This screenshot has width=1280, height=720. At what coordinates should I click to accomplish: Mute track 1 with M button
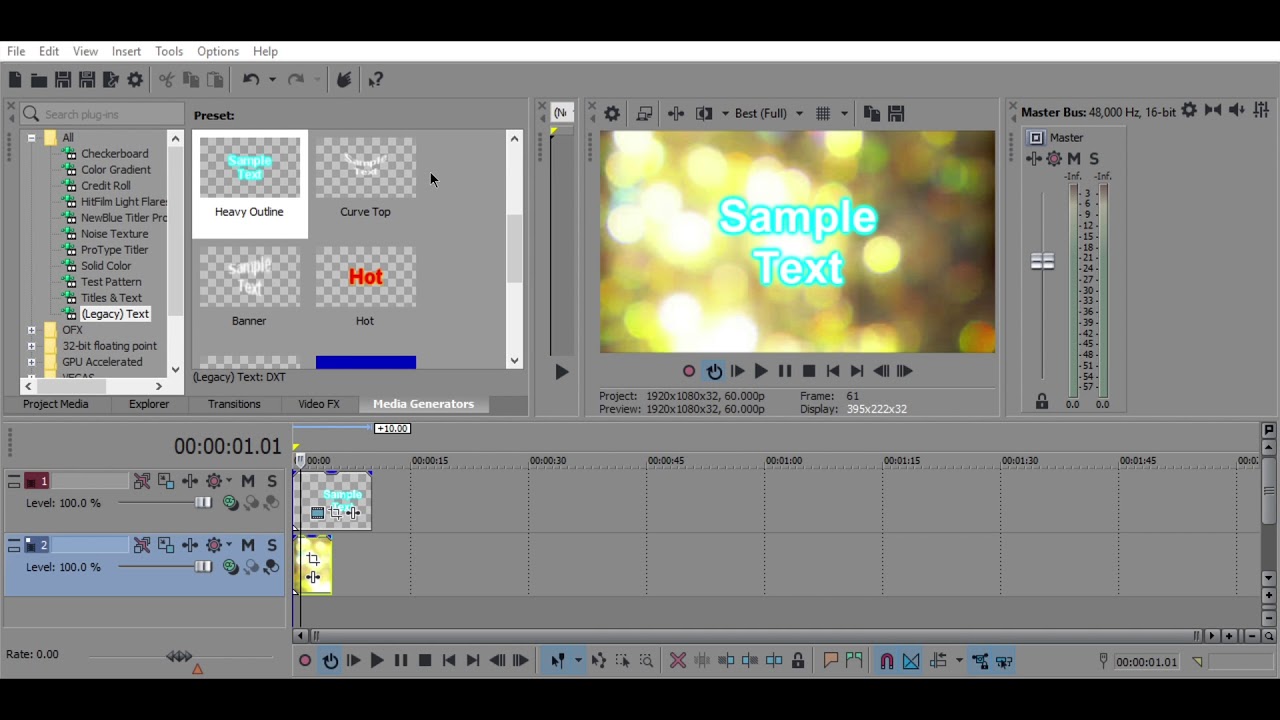point(248,481)
